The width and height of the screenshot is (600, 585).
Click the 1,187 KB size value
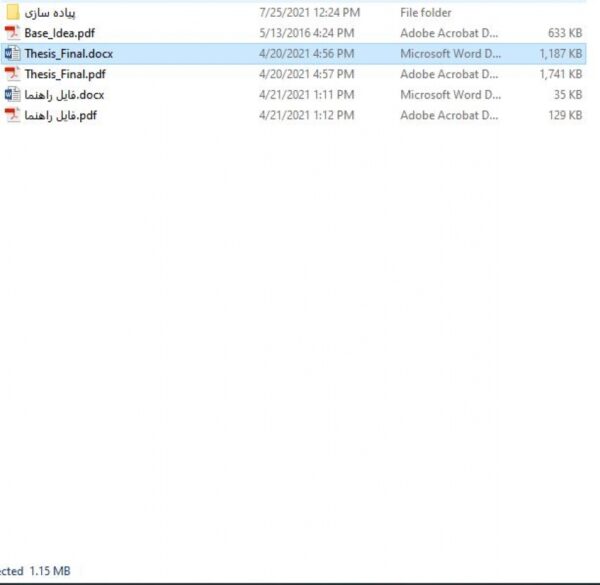coord(561,54)
